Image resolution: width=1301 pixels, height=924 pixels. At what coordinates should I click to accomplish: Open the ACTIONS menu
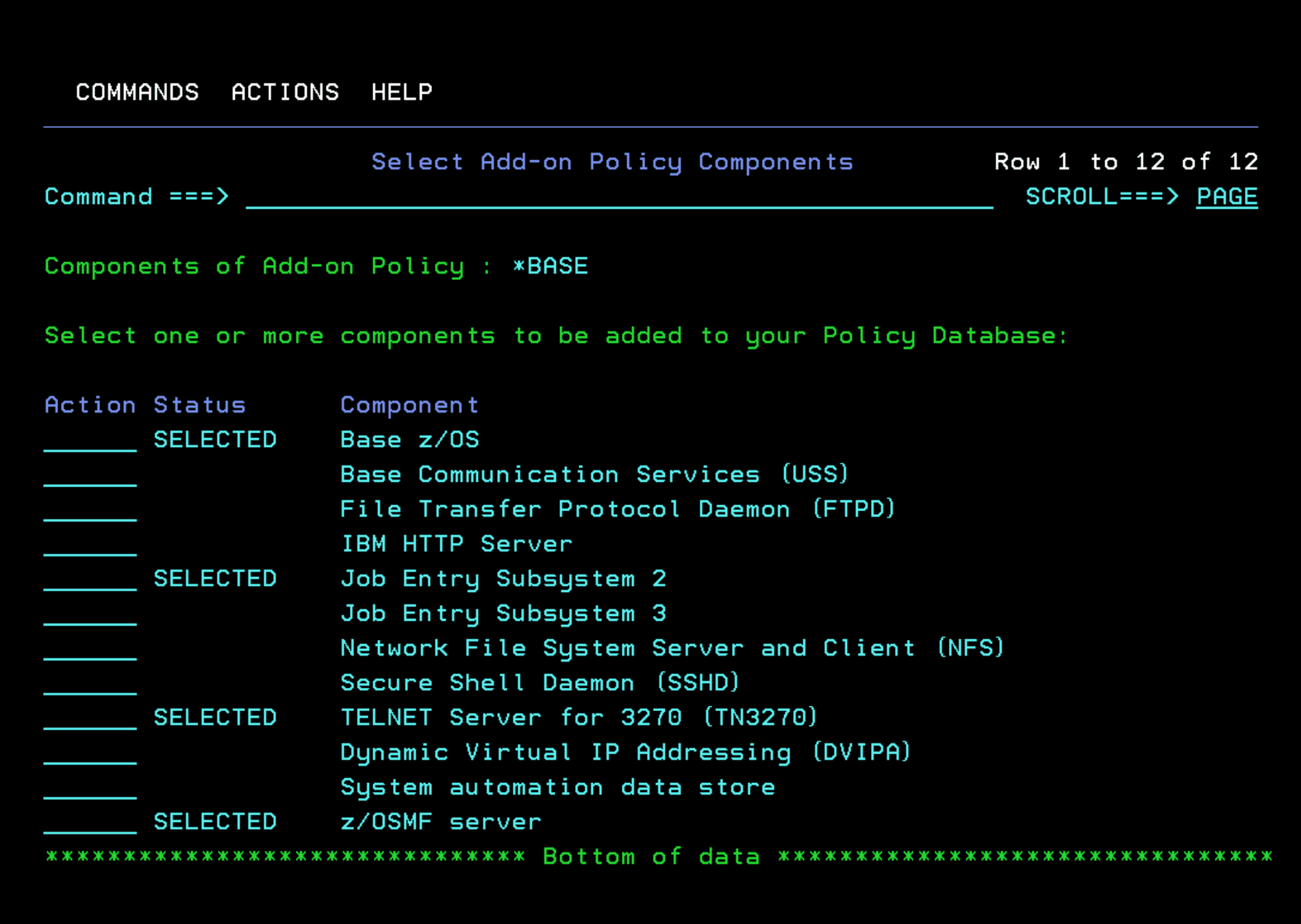coord(285,92)
